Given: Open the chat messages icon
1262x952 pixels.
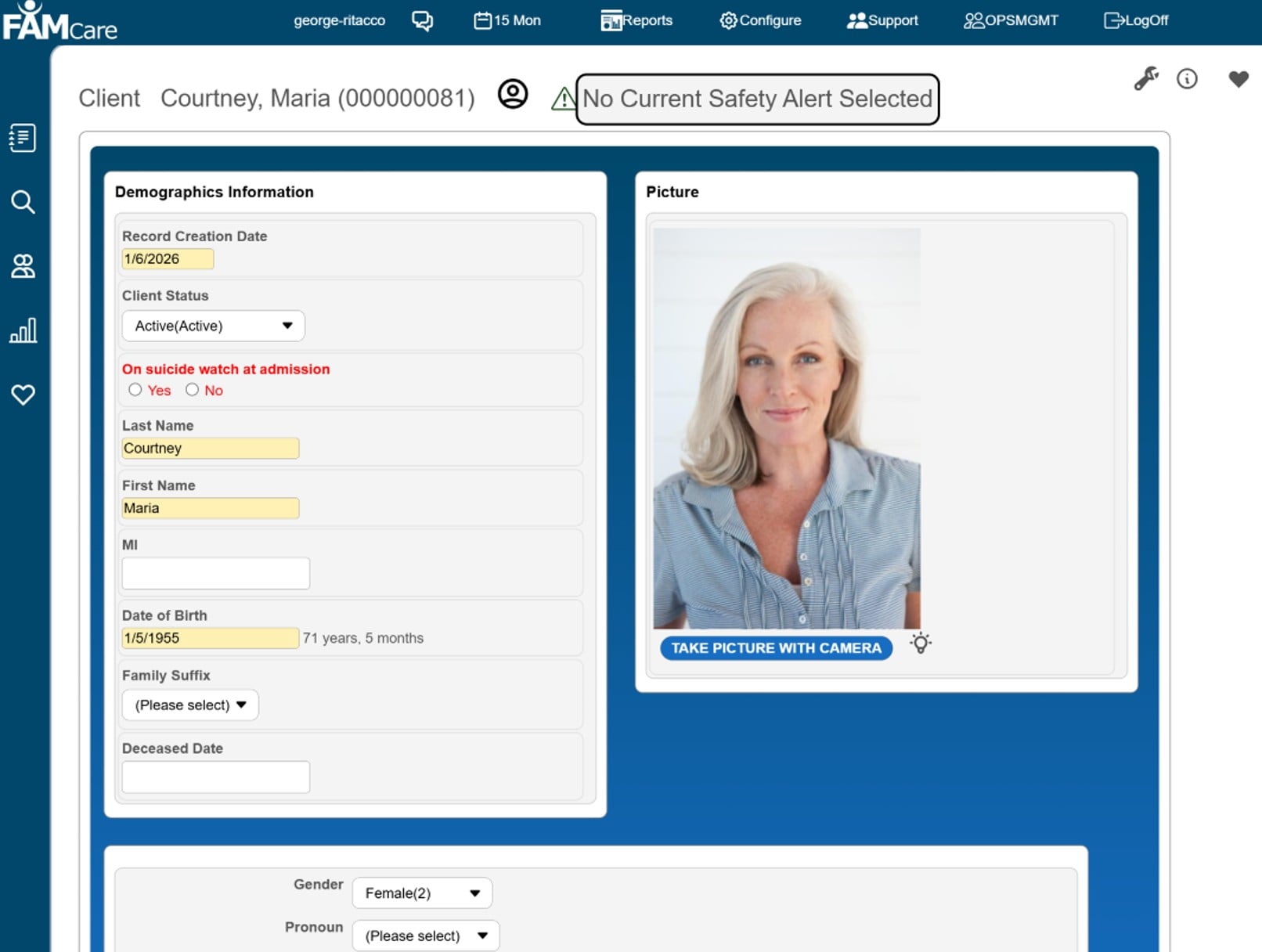Looking at the screenshot, I should (x=422, y=20).
